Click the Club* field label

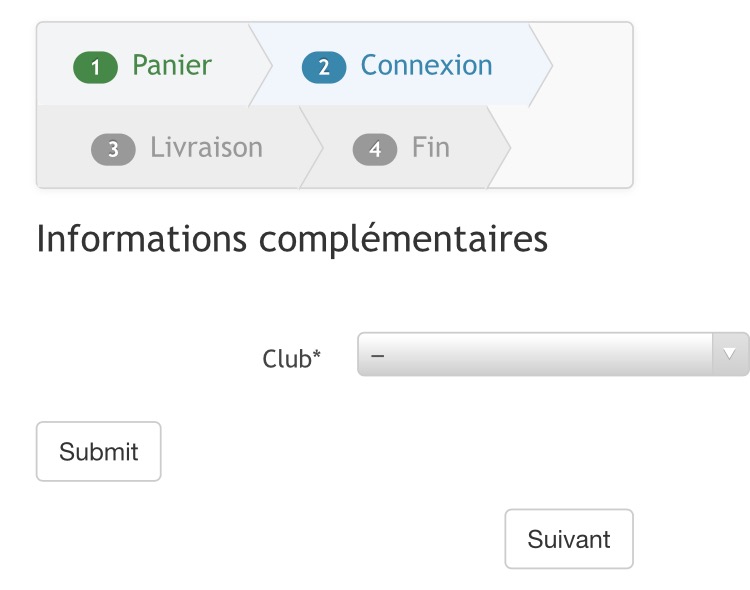291,358
